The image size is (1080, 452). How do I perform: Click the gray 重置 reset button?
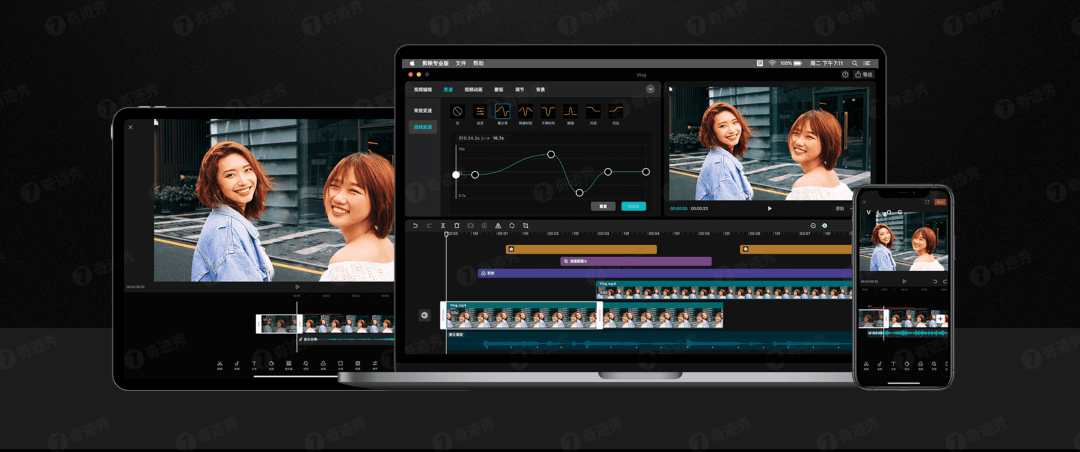click(603, 206)
